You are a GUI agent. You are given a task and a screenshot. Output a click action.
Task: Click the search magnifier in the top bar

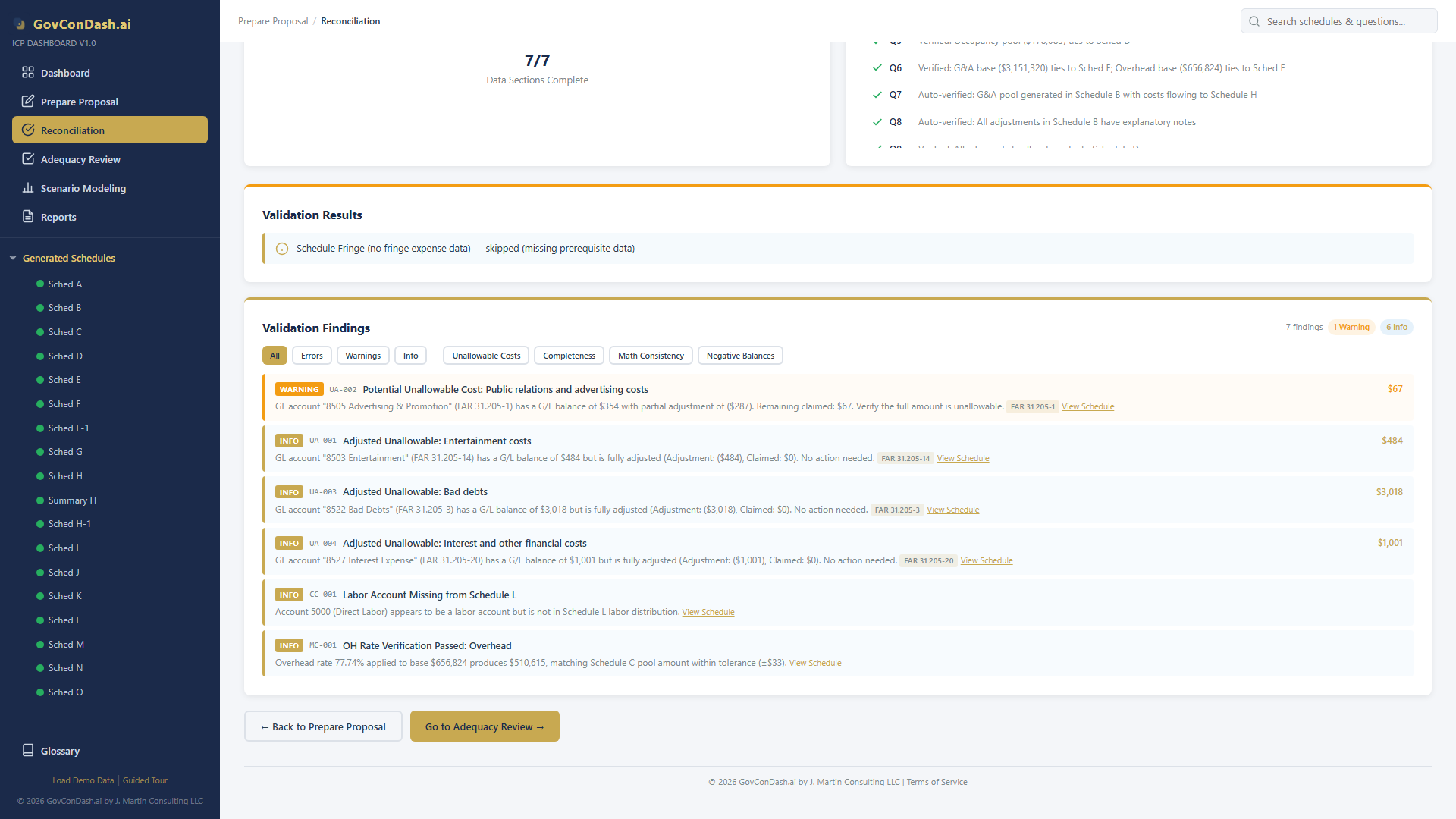(x=1254, y=20)
